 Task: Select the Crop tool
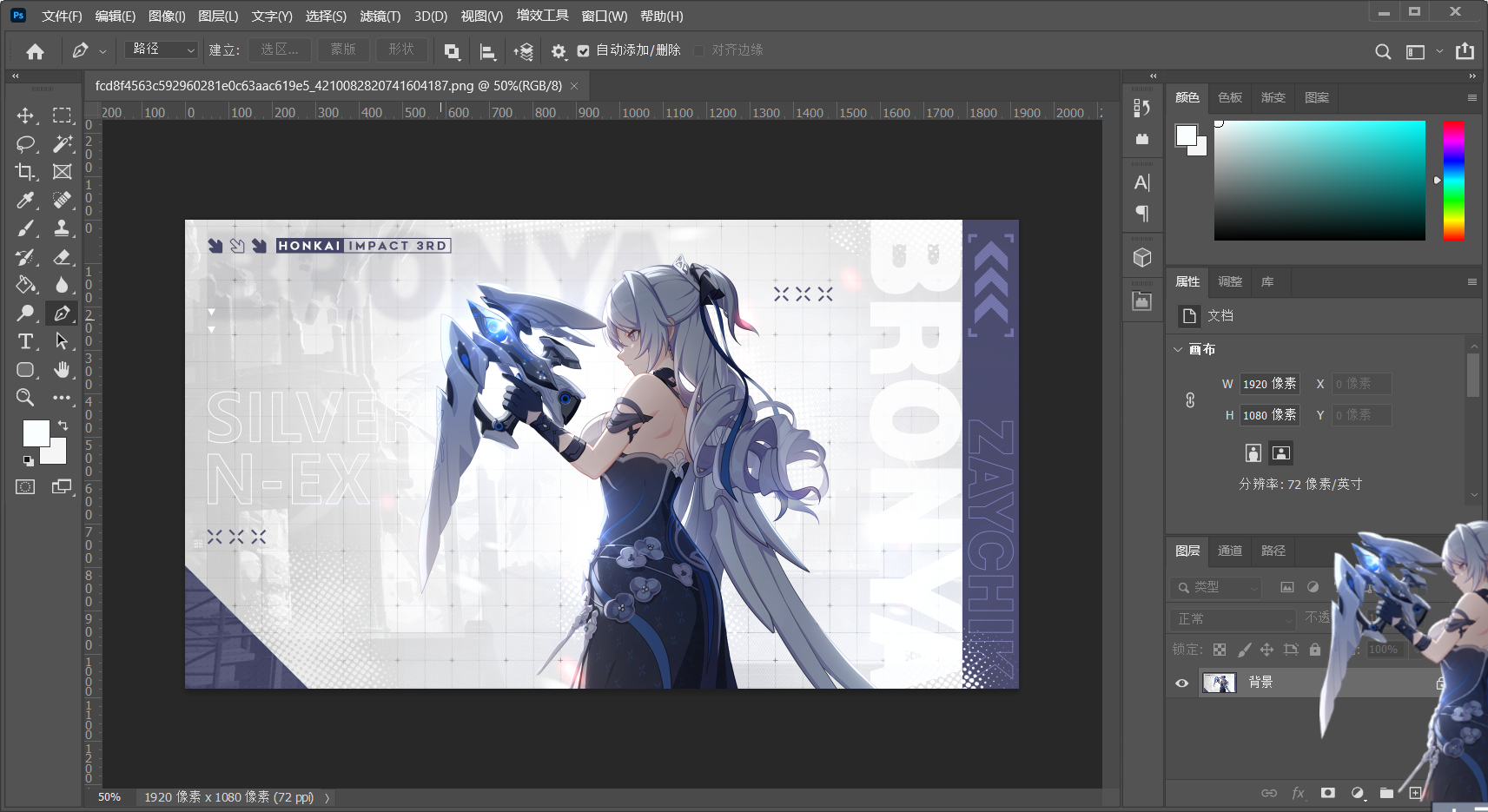(x=25, y=172)
